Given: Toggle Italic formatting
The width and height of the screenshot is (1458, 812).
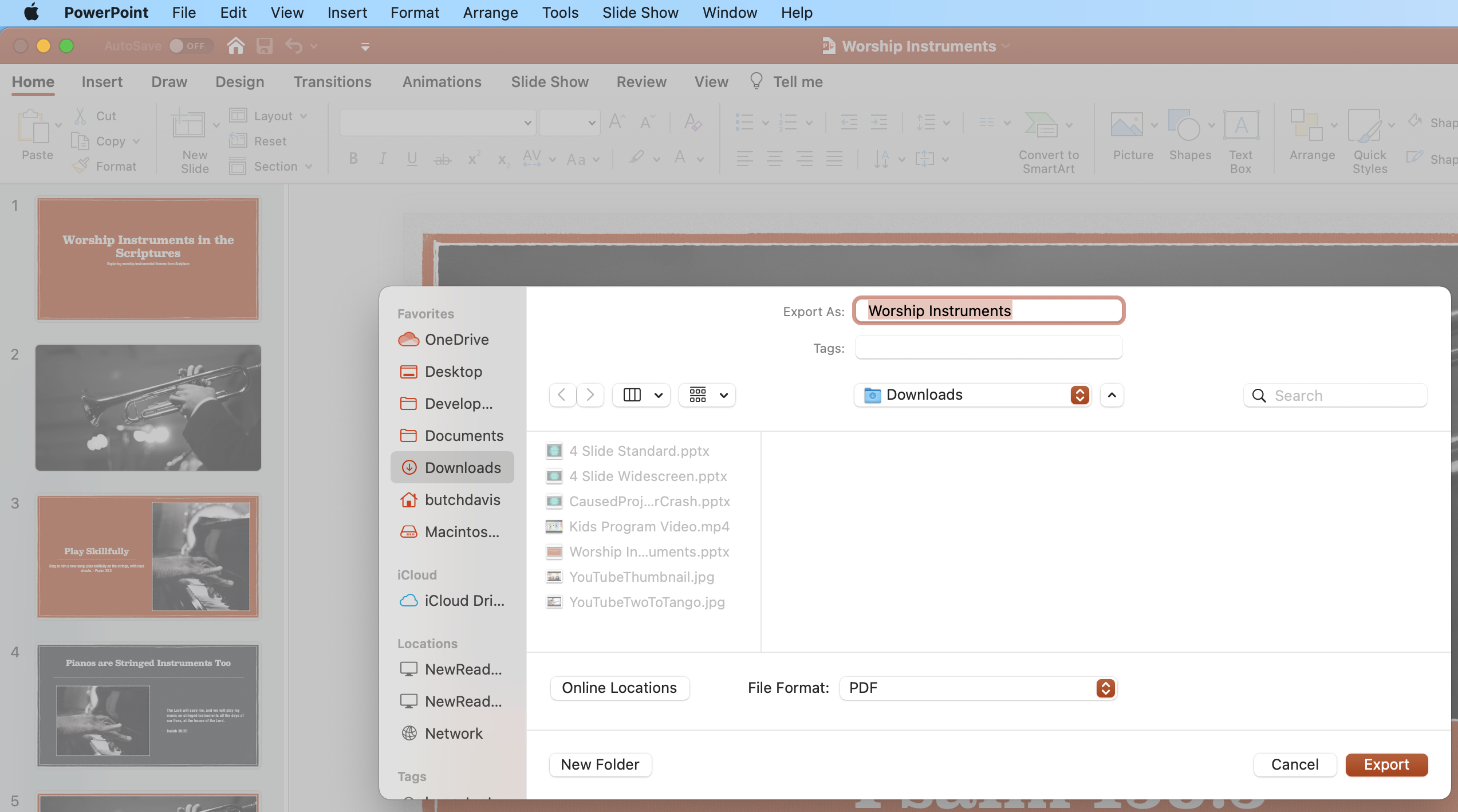Looking at the screenshot, I should coord(383,159).
